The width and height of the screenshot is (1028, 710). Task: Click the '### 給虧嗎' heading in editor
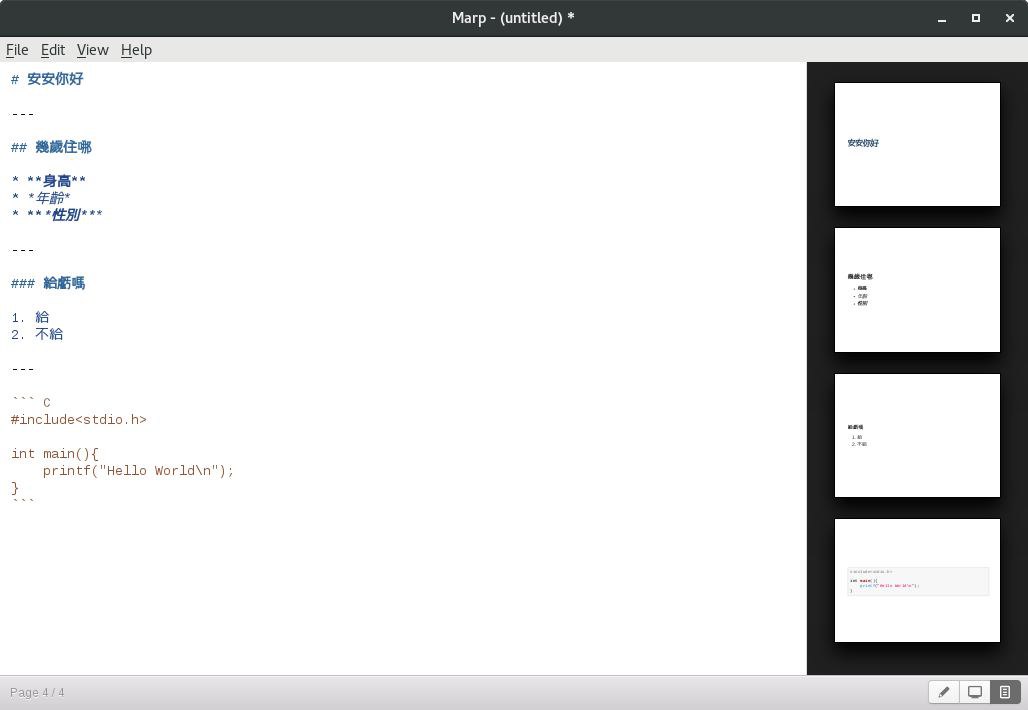[x=62, y=283]
